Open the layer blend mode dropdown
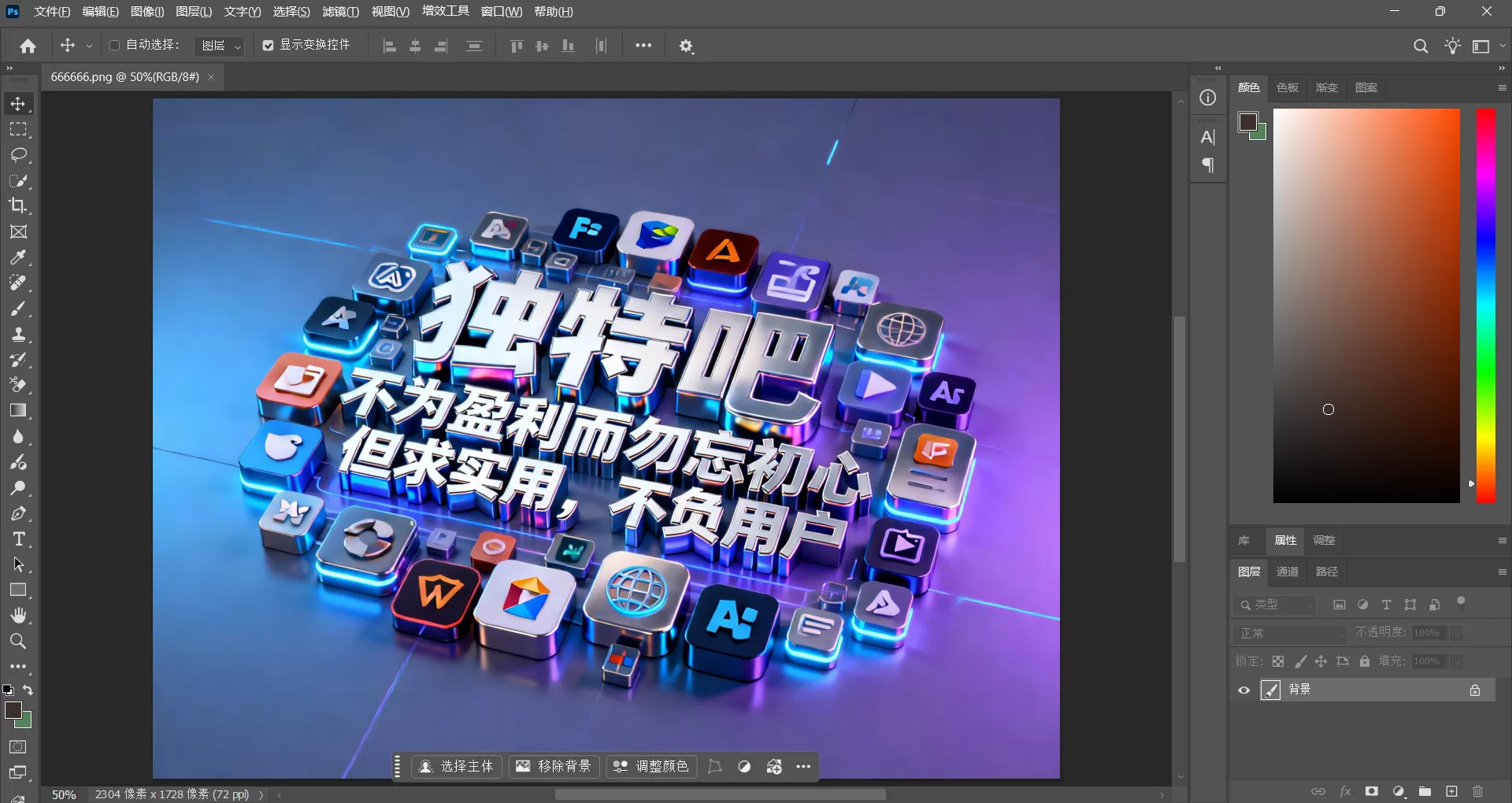This screenshot has width=1512, height=803. [x=1289, y=633]
